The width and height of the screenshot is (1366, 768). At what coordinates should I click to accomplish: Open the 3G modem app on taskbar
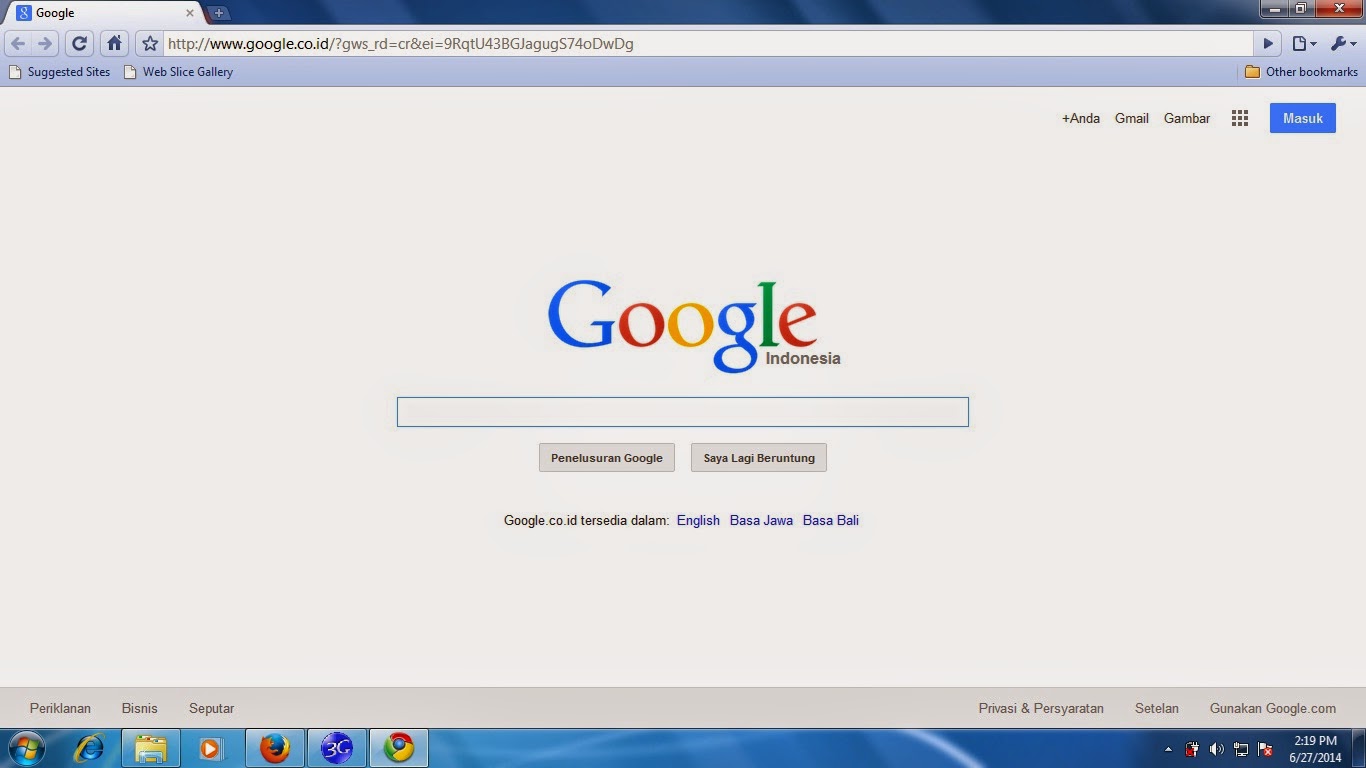[337, 748]
